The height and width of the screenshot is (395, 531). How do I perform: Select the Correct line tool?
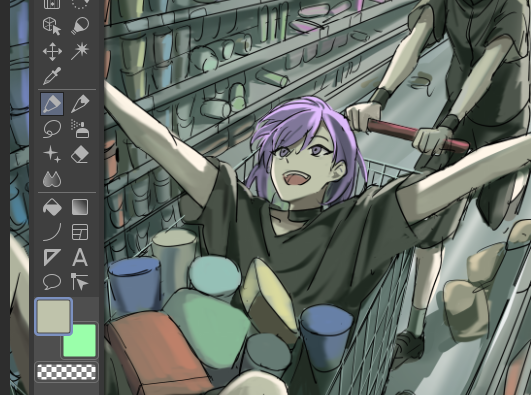coord(80,282)
